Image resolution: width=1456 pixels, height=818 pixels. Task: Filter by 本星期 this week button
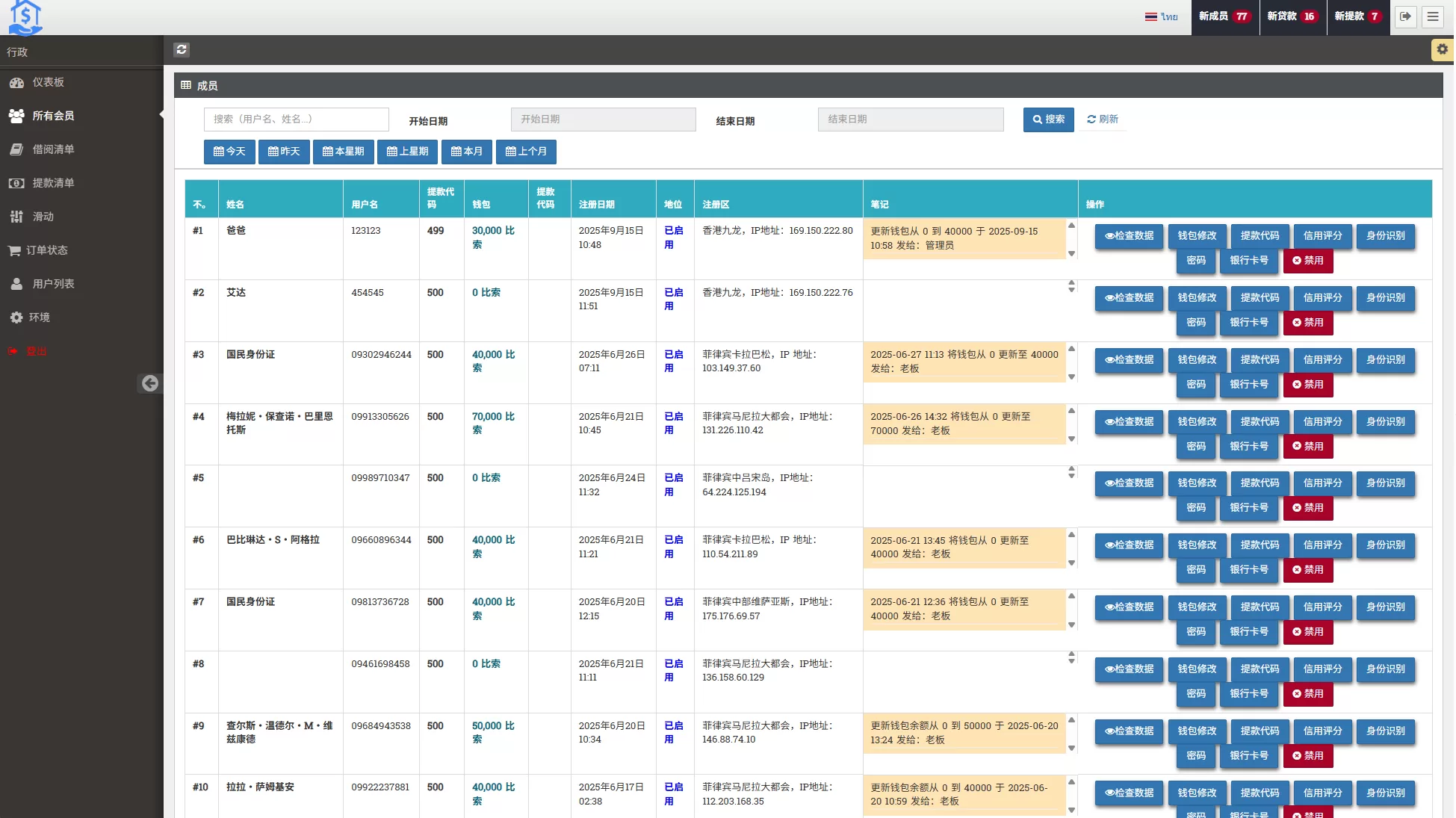point(343,152)
